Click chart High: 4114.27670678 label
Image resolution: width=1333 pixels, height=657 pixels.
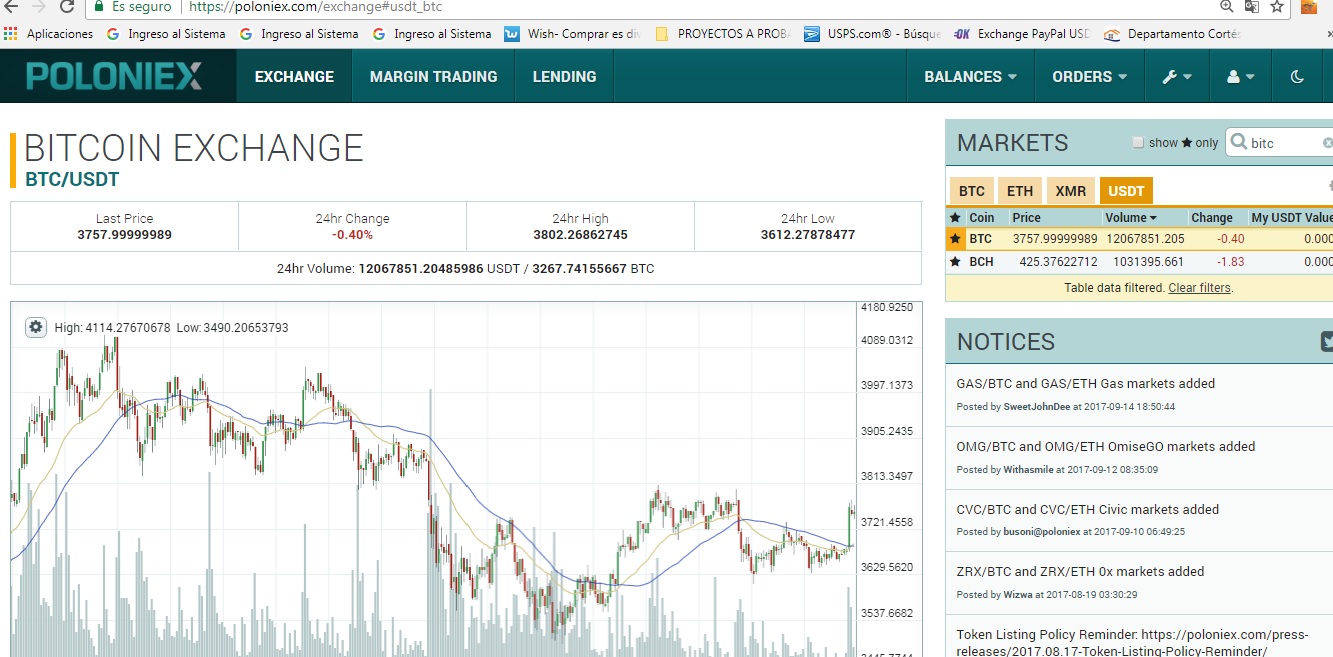[x=112, y=327]
